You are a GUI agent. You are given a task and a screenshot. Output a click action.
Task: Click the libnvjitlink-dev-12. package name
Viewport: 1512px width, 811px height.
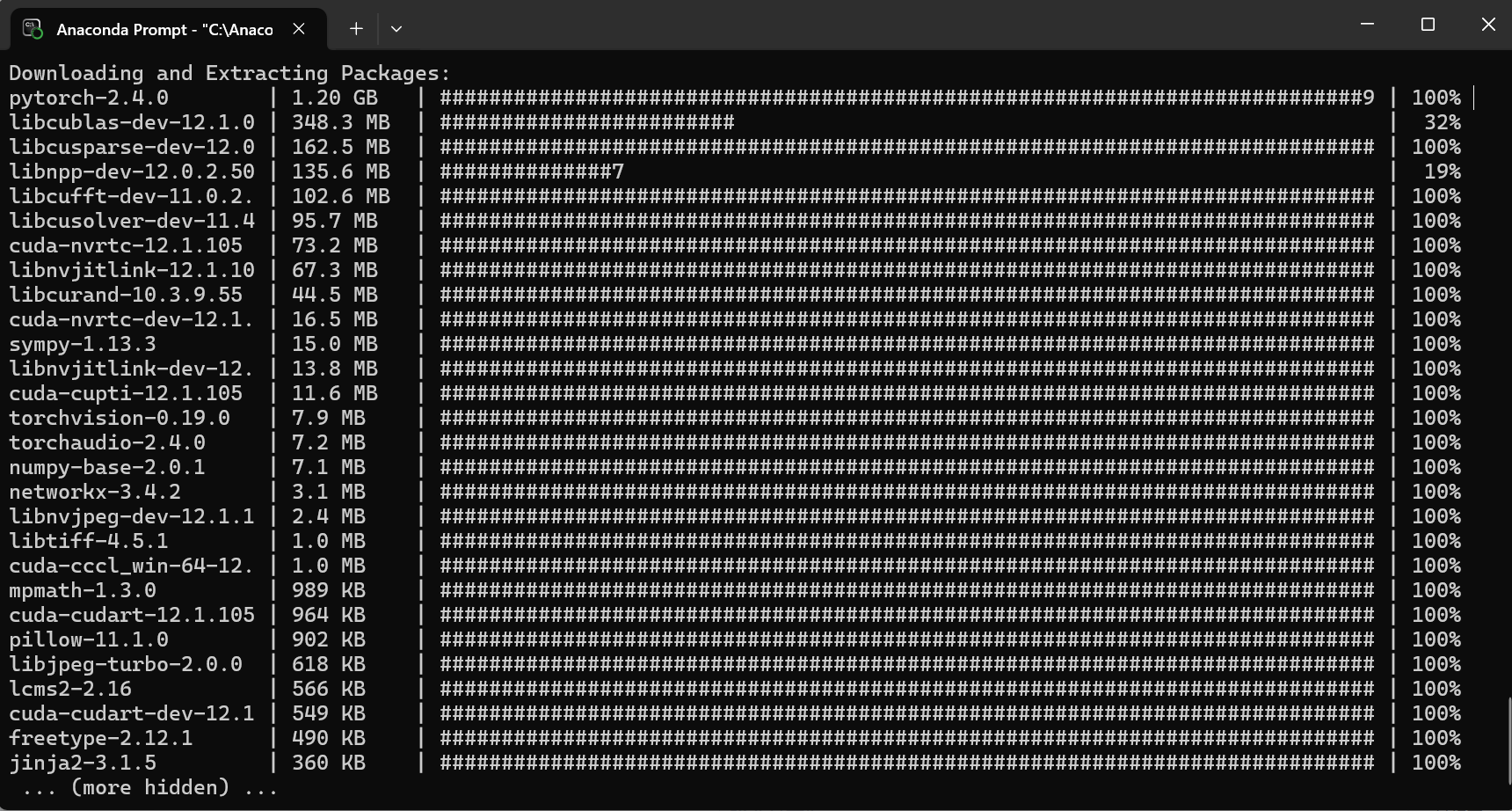pyautogui.click(x=132, y=369)
